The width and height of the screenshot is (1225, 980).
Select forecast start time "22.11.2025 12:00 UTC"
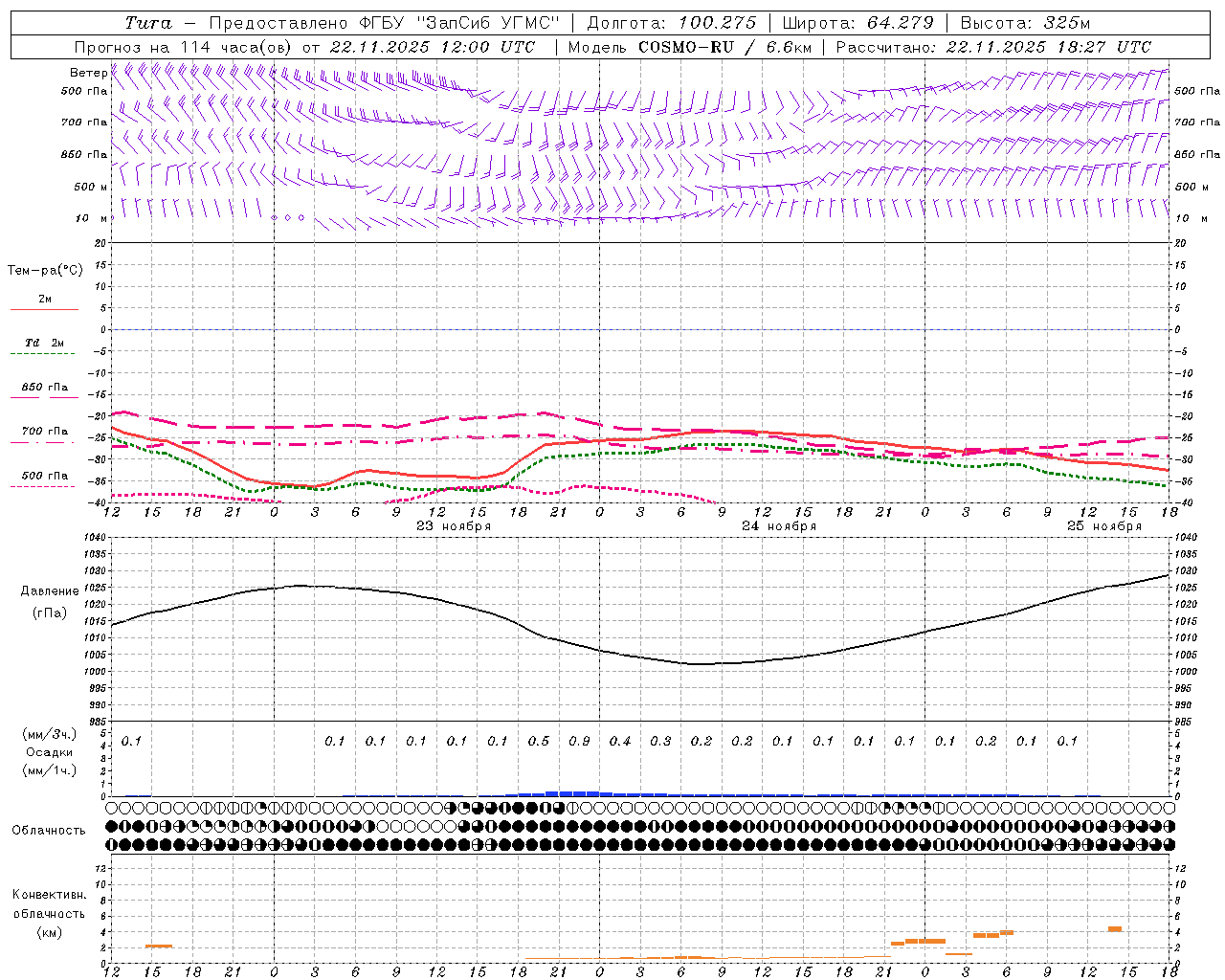433,47
